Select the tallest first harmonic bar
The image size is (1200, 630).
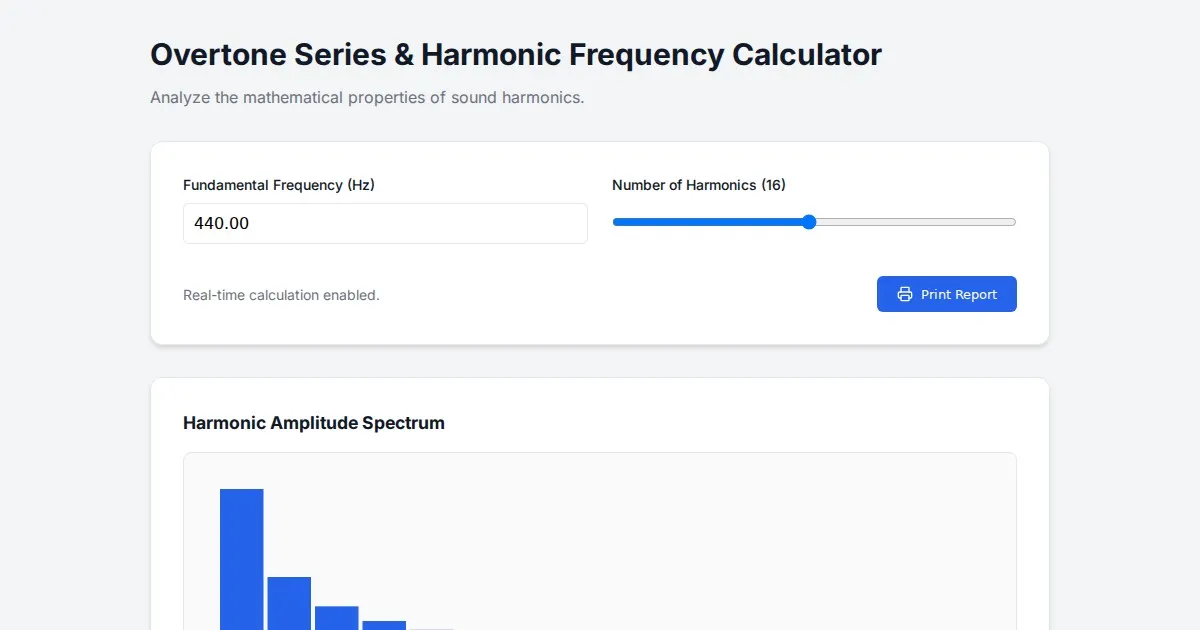click(241, 558)
